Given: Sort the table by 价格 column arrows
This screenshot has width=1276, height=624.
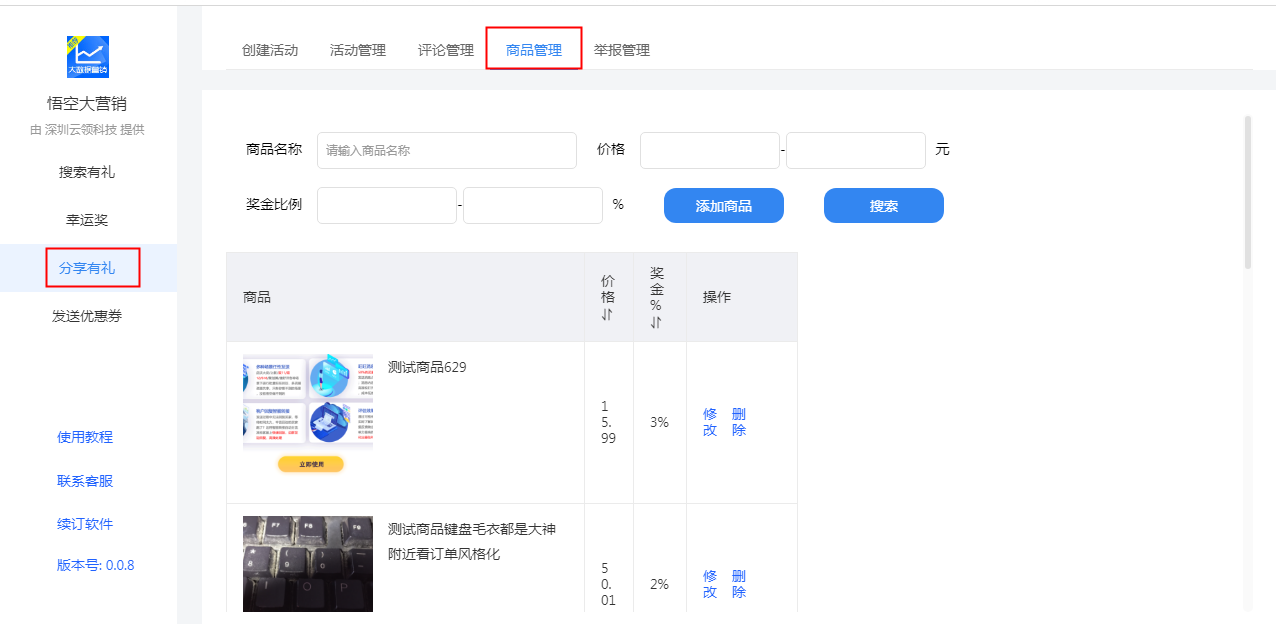Looking at the screenshot, I should pos(607,315).
